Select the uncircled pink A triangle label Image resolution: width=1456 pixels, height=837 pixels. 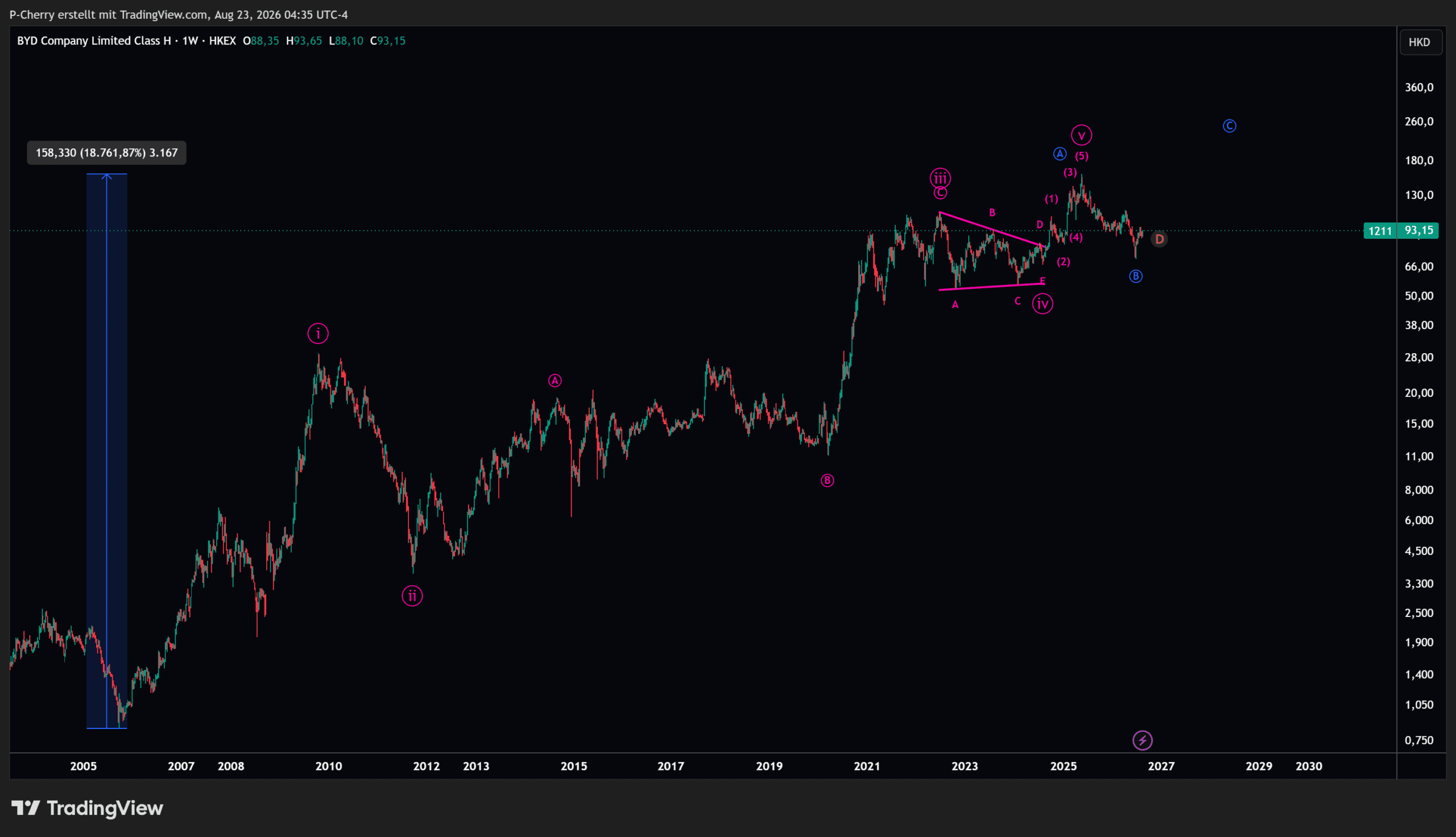[955, 305]
